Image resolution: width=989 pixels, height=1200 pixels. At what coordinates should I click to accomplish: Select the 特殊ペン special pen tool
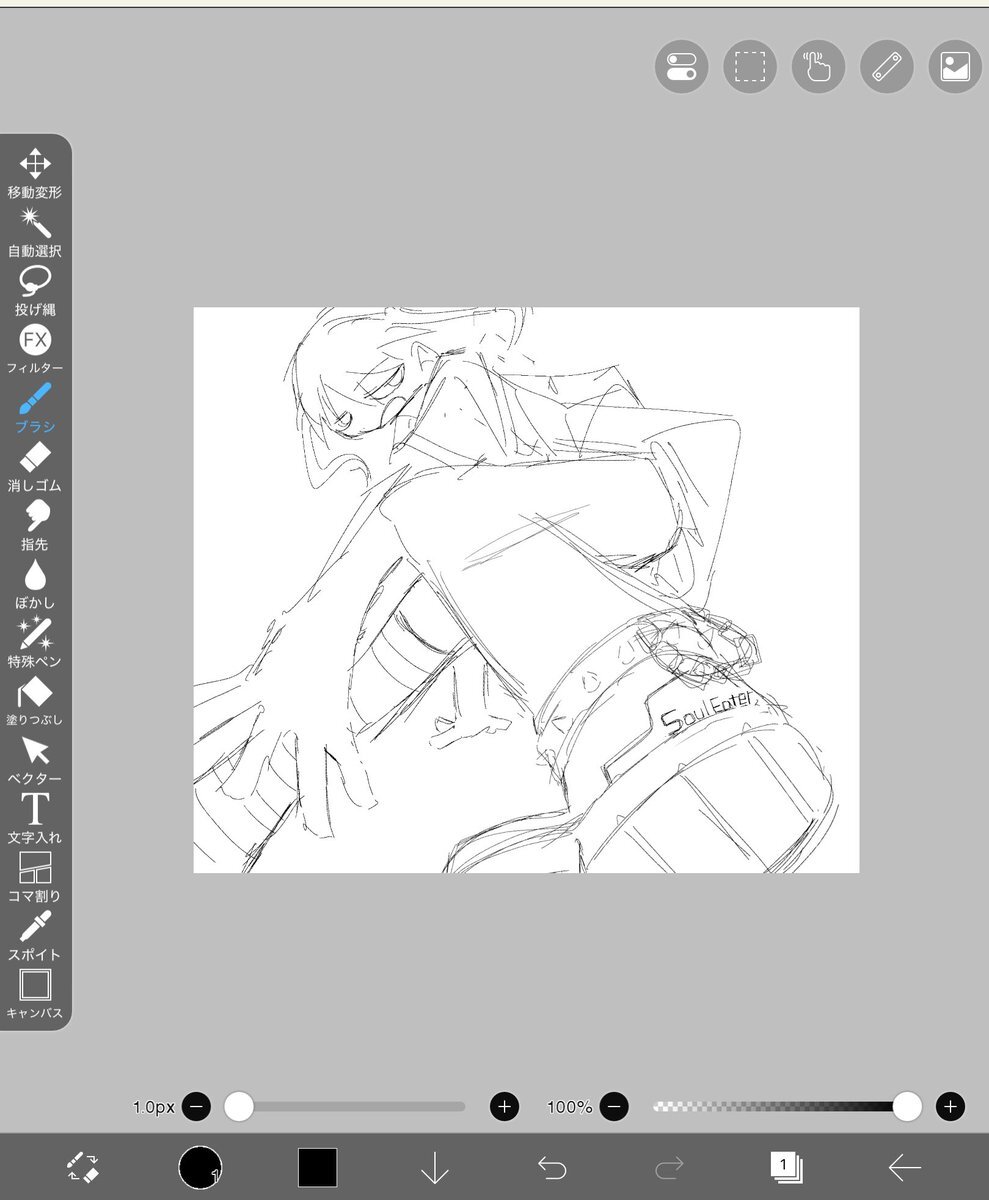pos(35,643)
